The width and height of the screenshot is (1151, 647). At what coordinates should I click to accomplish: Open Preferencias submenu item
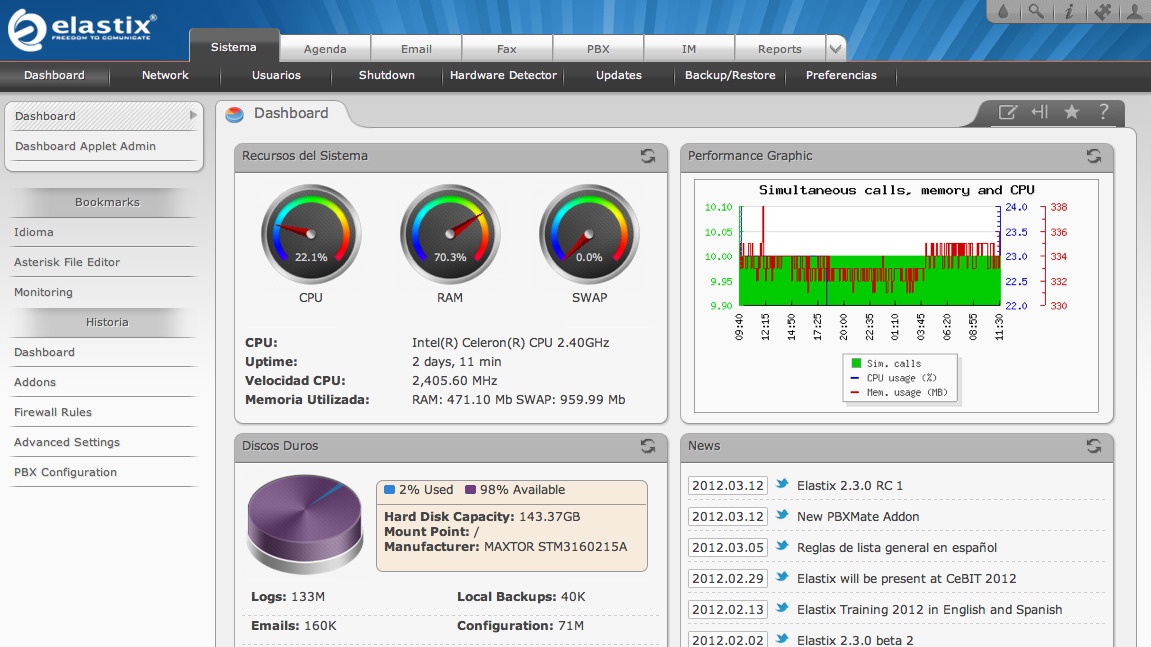point(841,75)
